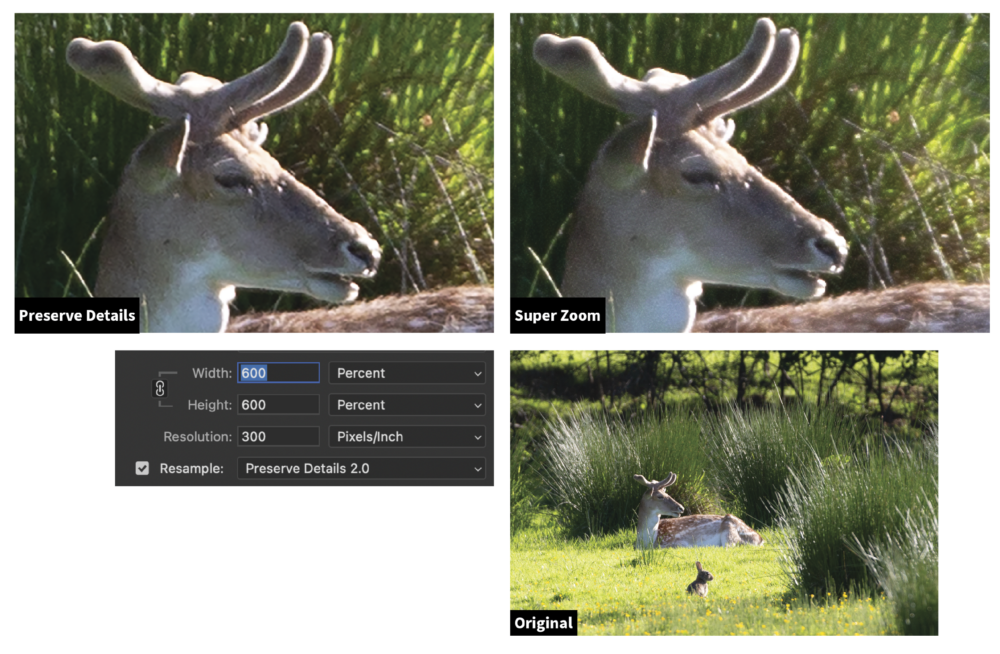1000x654 pixels.
Task: Click the 'Preserve Details' caption label
Action: coord(77,315)
